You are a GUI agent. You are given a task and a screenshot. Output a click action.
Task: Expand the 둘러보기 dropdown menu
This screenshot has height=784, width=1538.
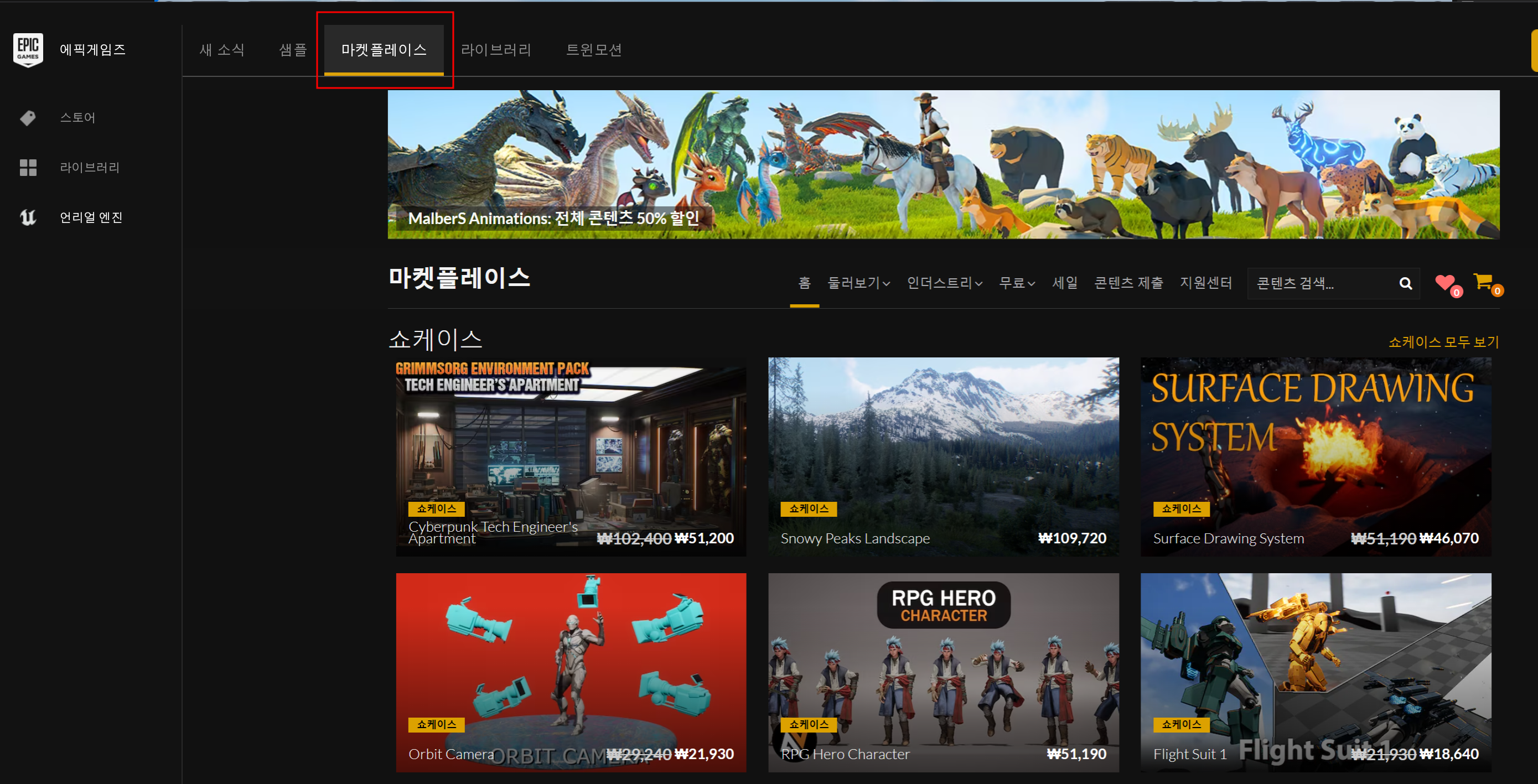click(x=858, y=283)
